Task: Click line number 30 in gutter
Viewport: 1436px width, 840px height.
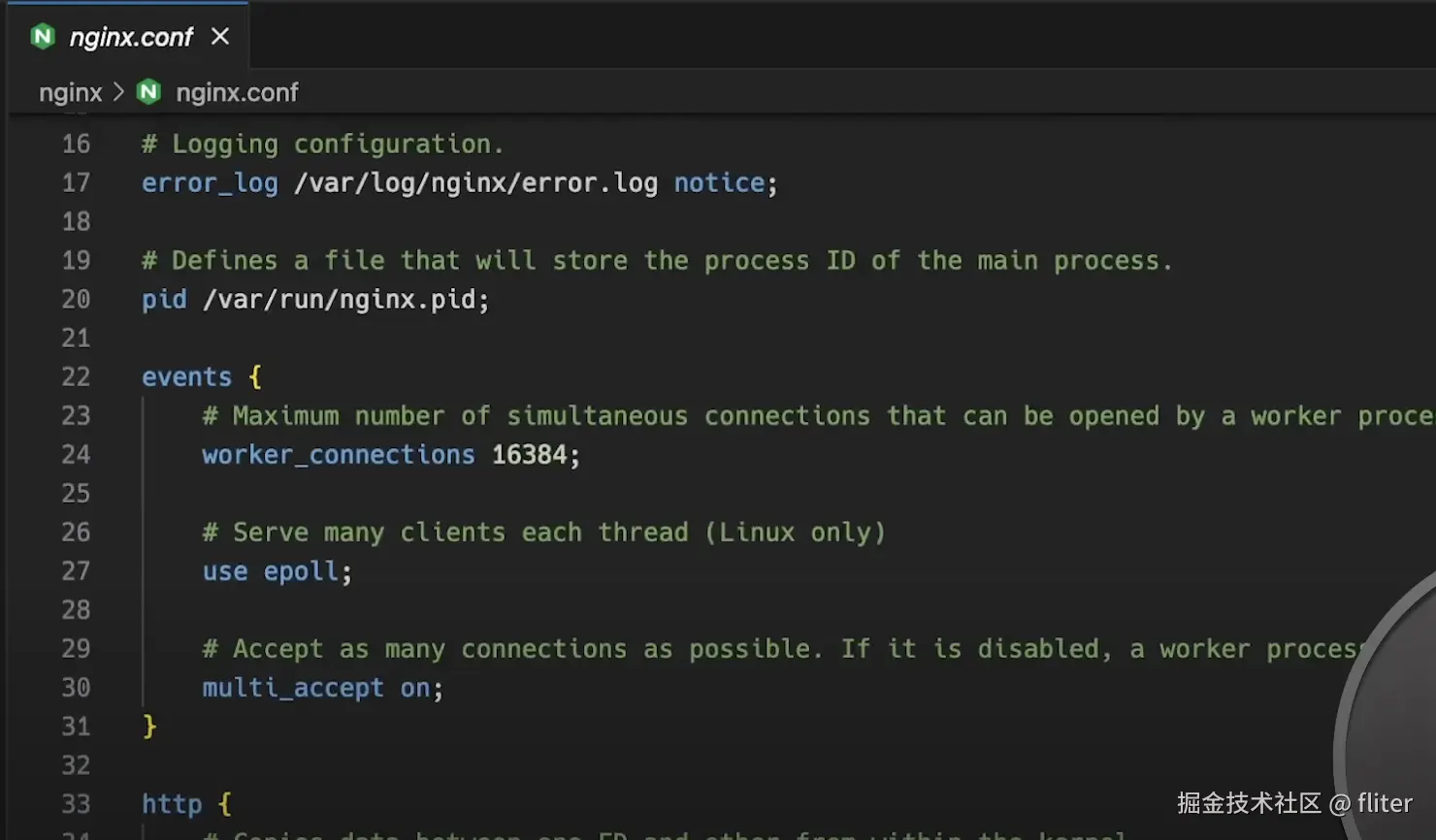Action: 76,688
